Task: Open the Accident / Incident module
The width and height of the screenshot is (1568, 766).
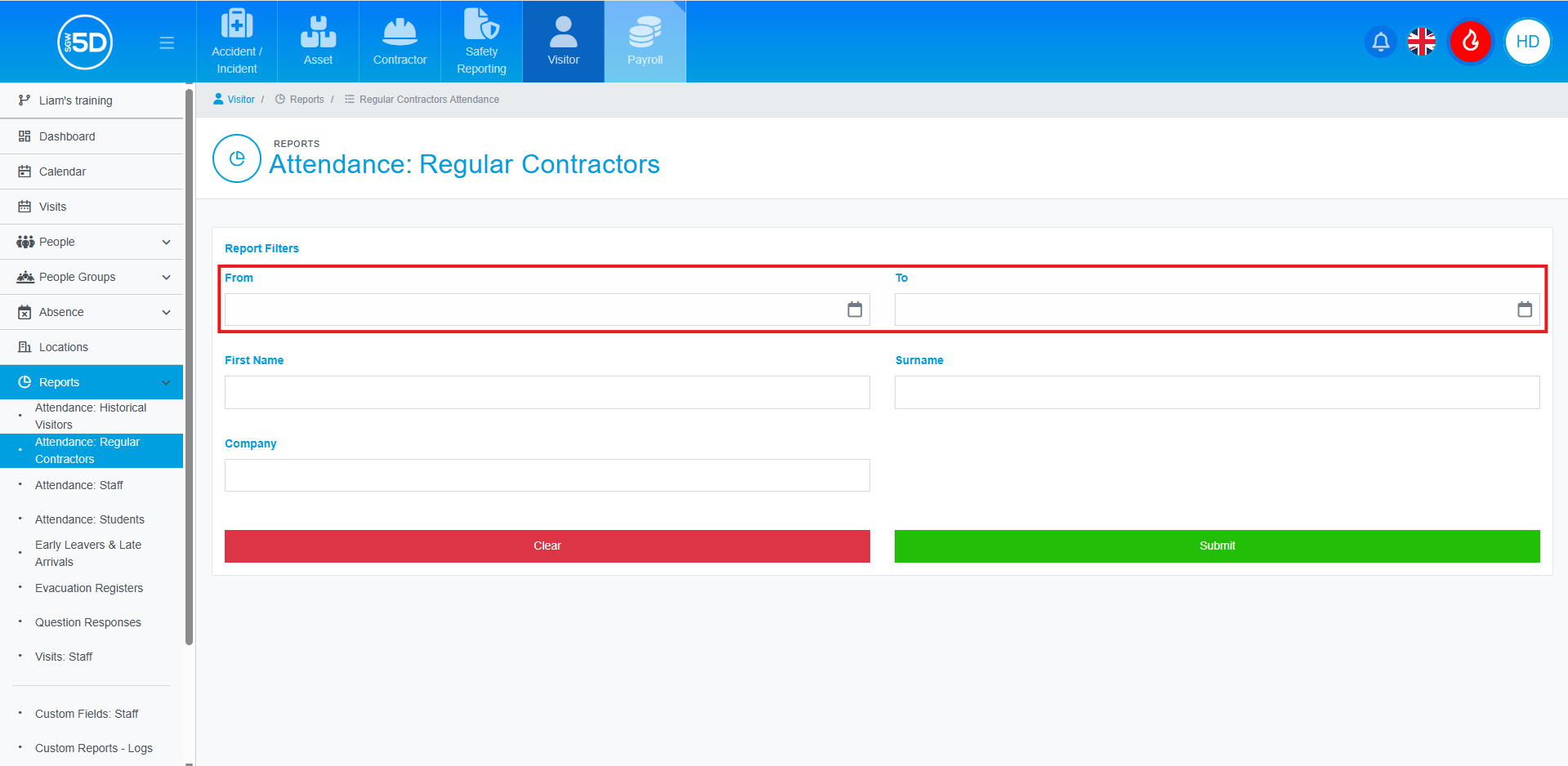Action: tap(237, 42)
